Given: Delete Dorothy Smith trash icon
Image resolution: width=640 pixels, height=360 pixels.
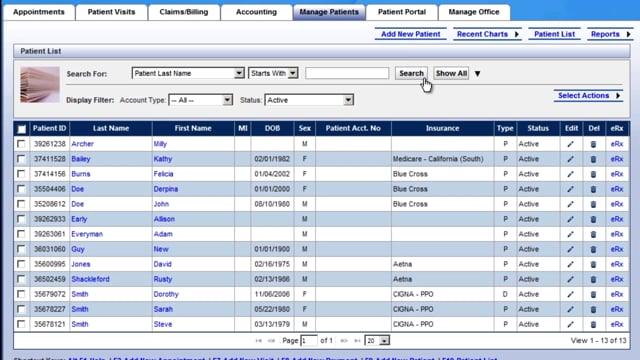Looking at the screenshot, I should pyautogui.click(x=593, y=294).
